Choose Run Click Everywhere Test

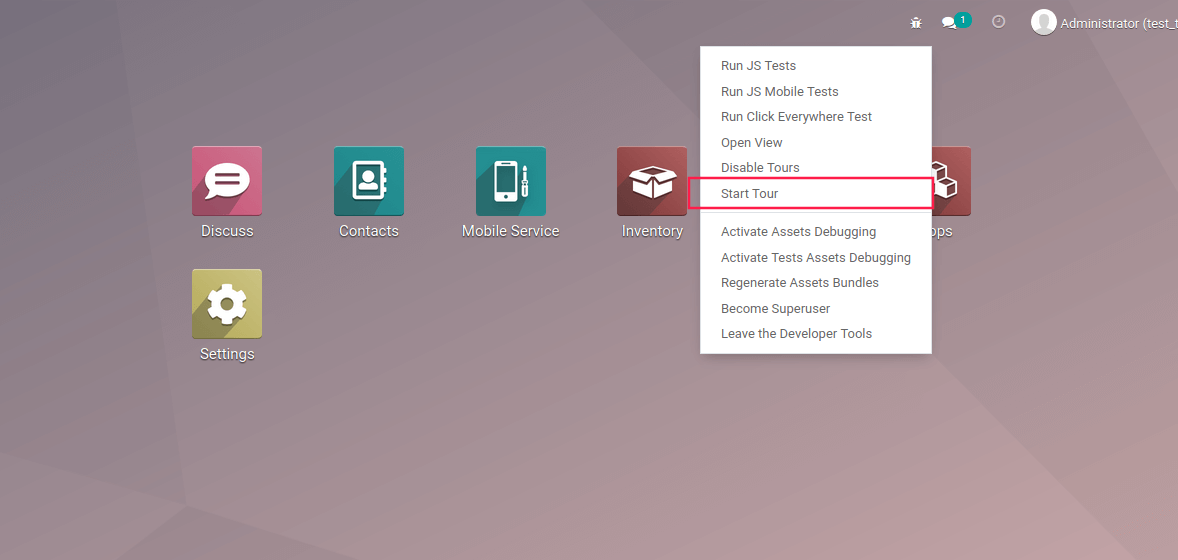click(x=816, y=117)
